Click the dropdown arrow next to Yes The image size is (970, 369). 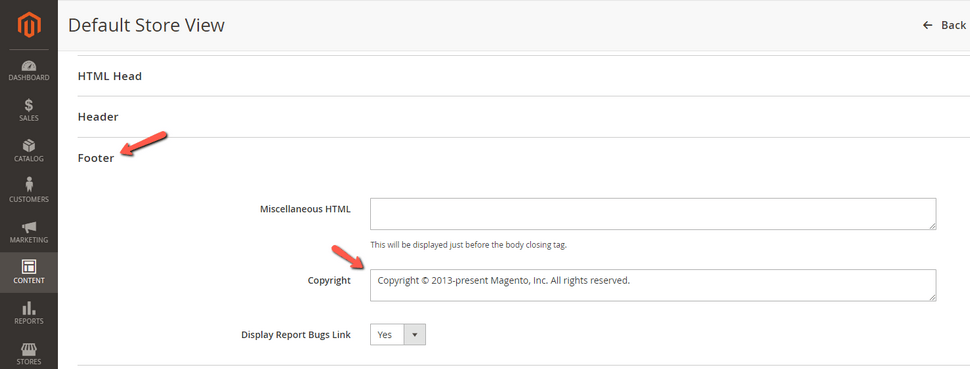coord(414,334)
